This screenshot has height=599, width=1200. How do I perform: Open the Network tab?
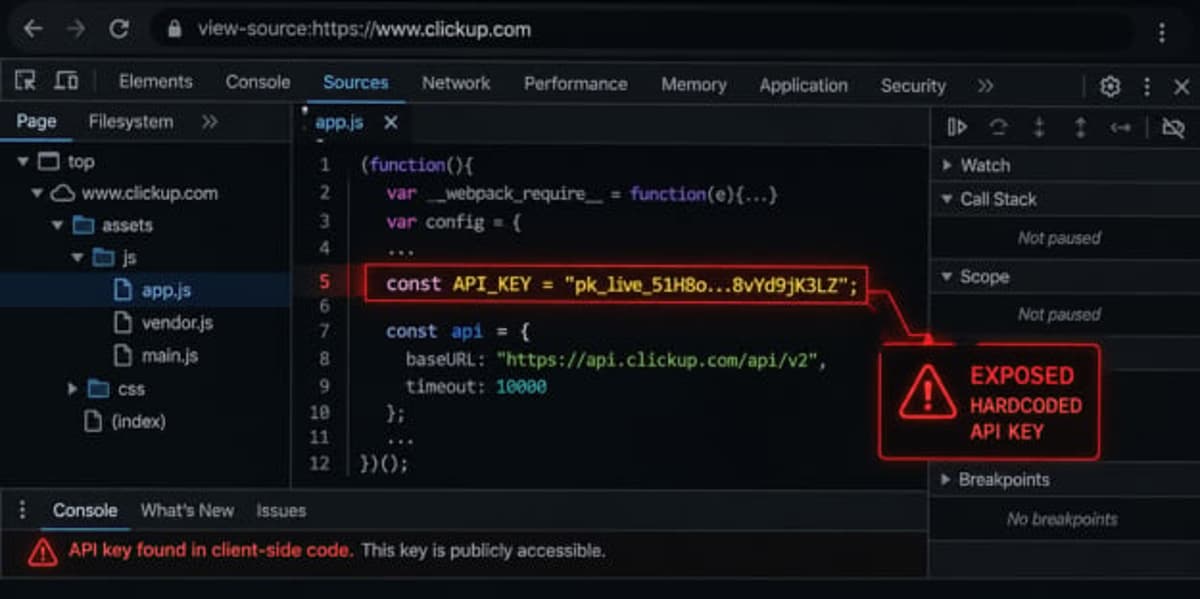456,83
